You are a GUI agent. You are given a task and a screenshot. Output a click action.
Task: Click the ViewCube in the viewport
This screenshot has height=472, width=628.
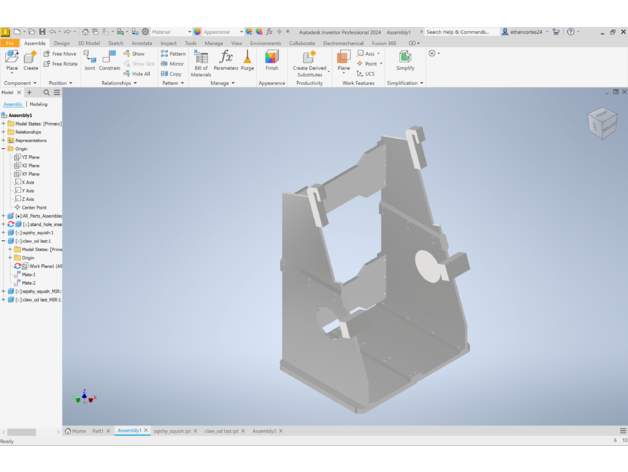(x=602, y=123)
